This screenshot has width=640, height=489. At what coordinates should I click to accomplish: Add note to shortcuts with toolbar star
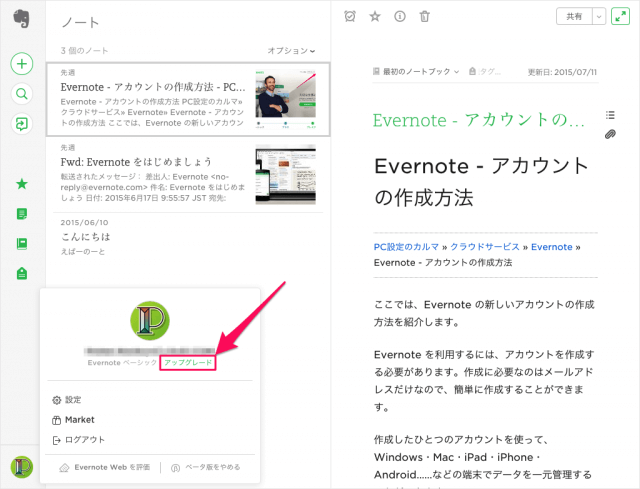pyautogui.click(x=375, y=16)
